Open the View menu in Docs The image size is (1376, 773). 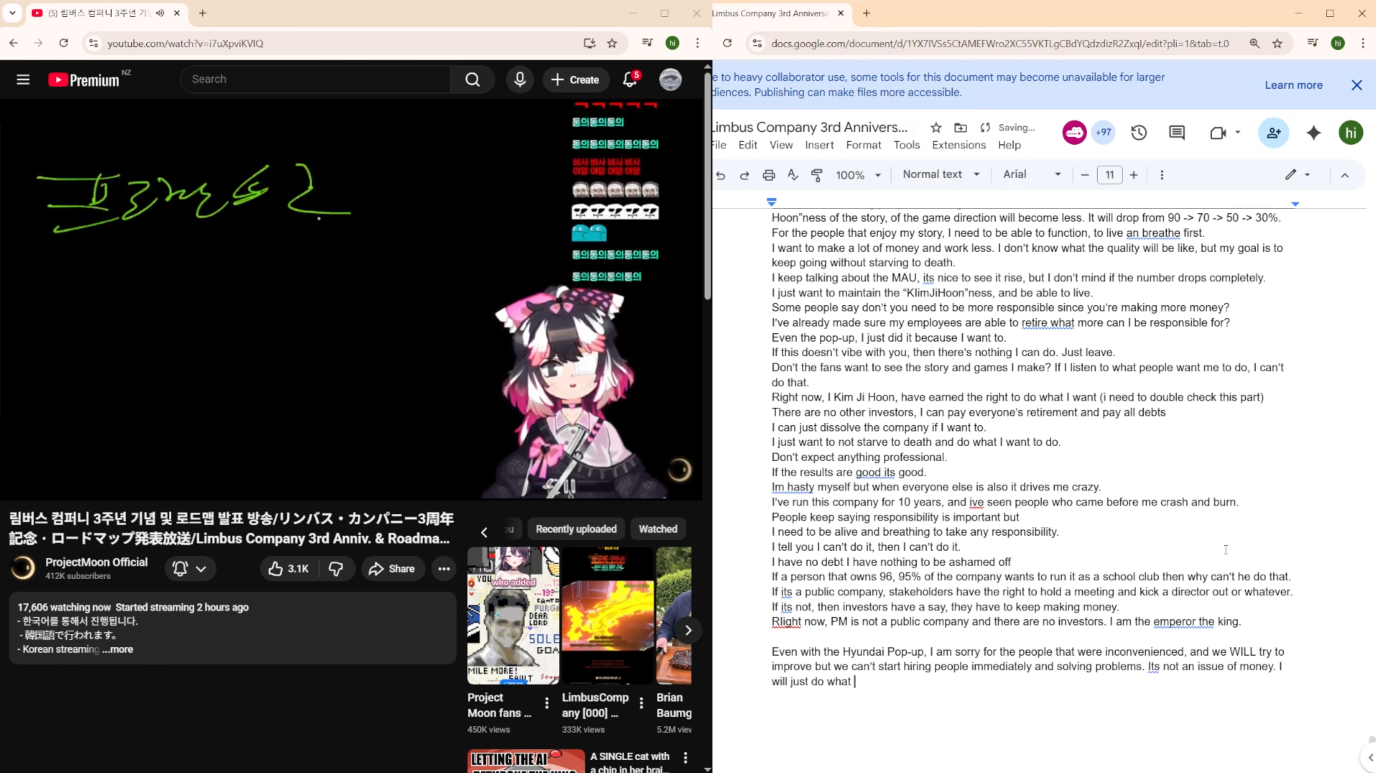point(781,146)
